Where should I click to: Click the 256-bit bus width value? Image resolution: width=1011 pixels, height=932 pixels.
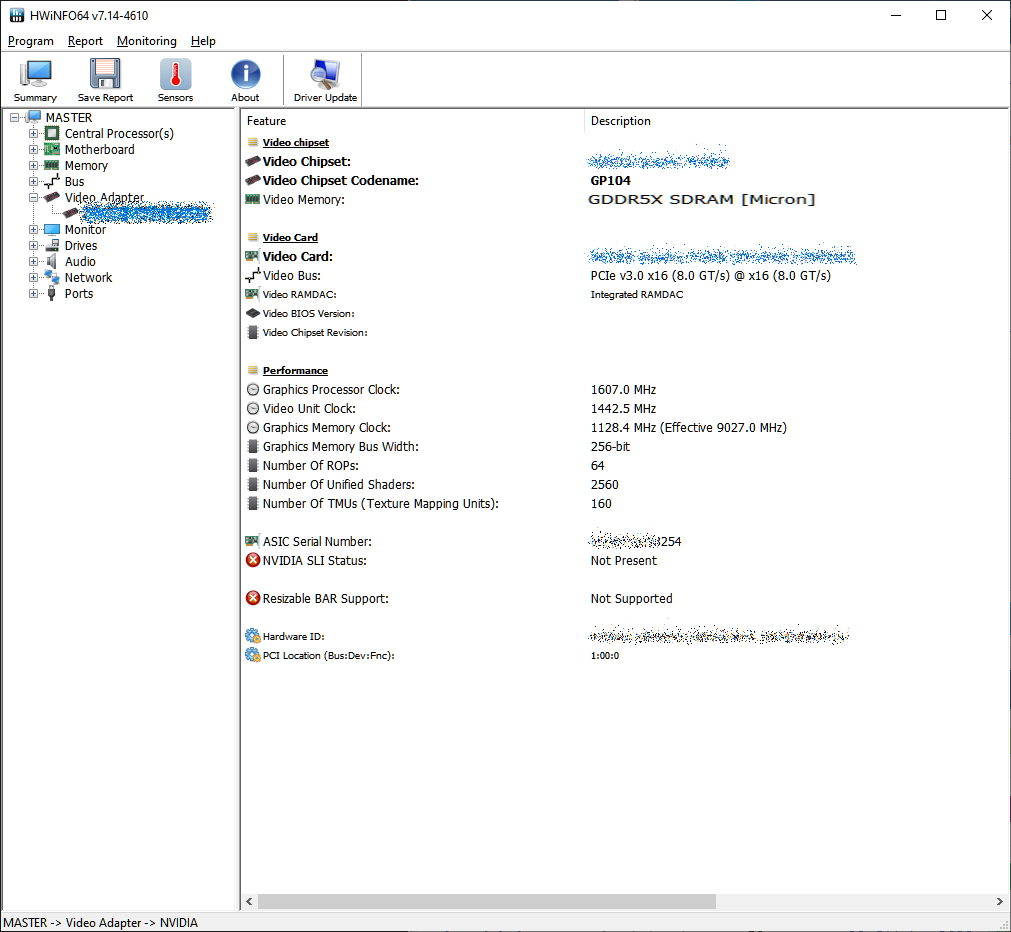[x=610, y=446]
